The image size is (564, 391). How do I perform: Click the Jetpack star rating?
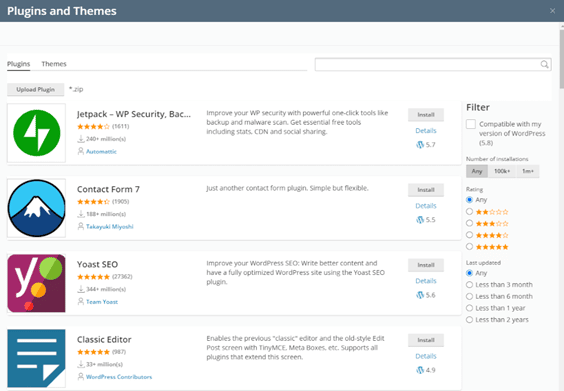[93, 127]
